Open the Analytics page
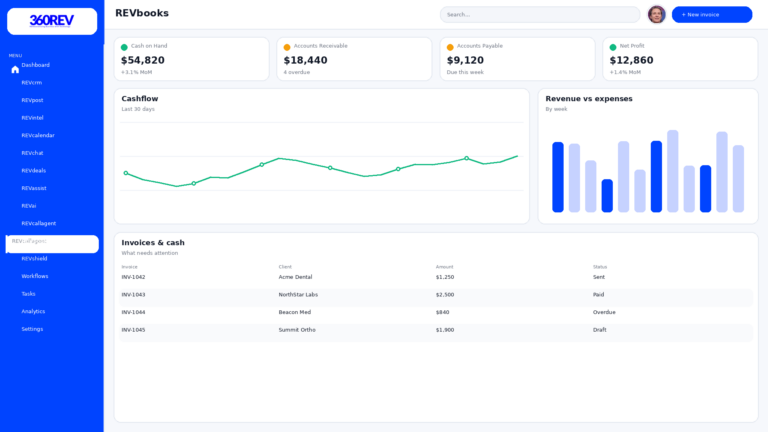768x432 pixels. pos(33,311)
